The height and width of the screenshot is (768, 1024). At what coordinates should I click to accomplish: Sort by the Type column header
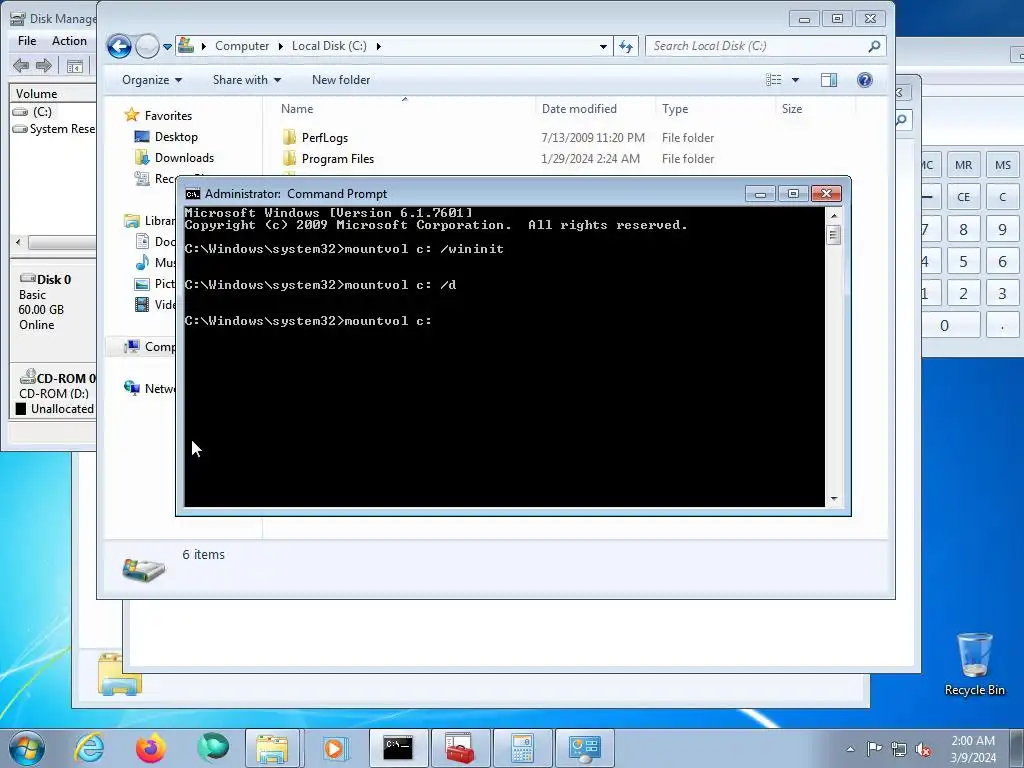(675, 109)
